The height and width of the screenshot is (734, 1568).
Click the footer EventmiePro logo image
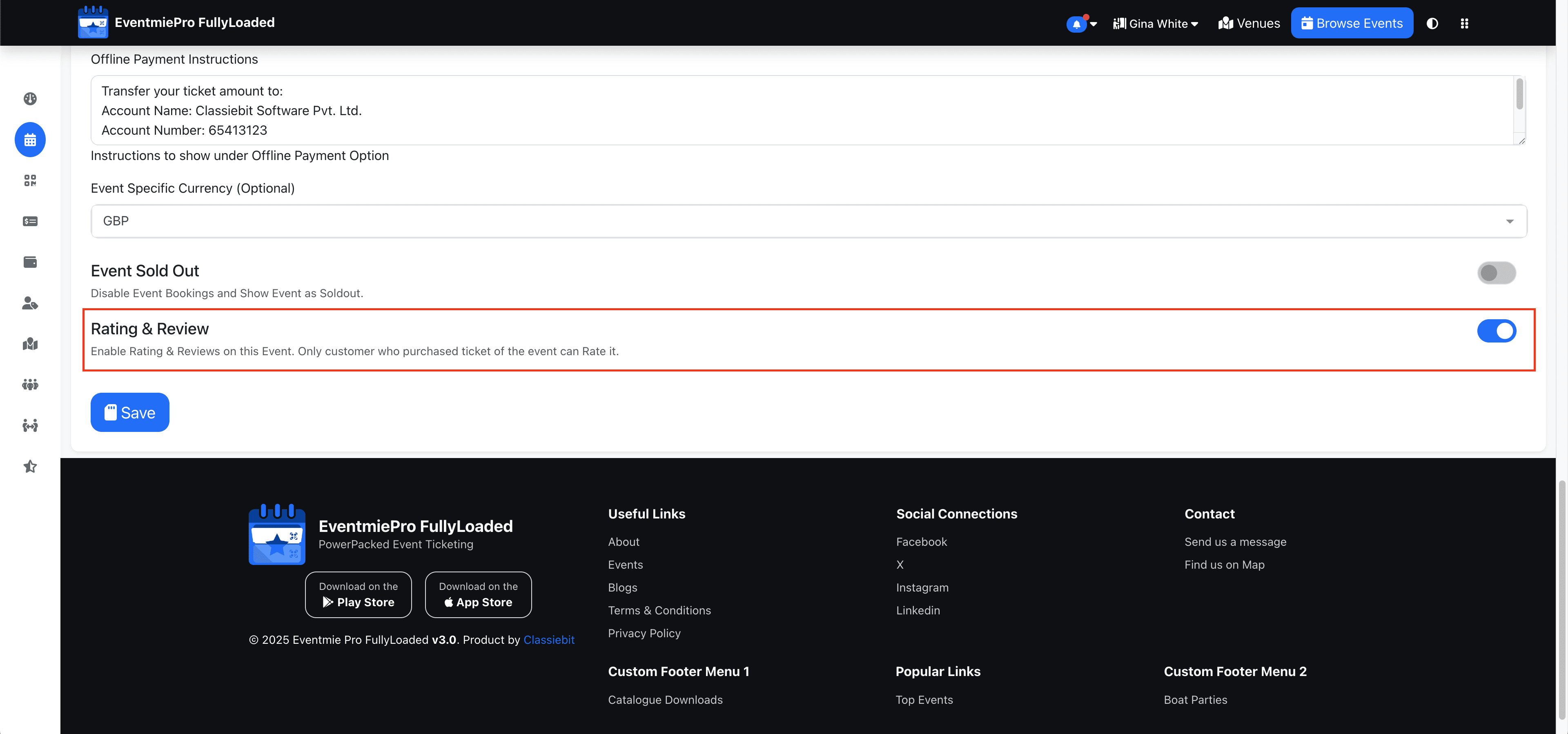pyautogui.click(x=276, y=534)
